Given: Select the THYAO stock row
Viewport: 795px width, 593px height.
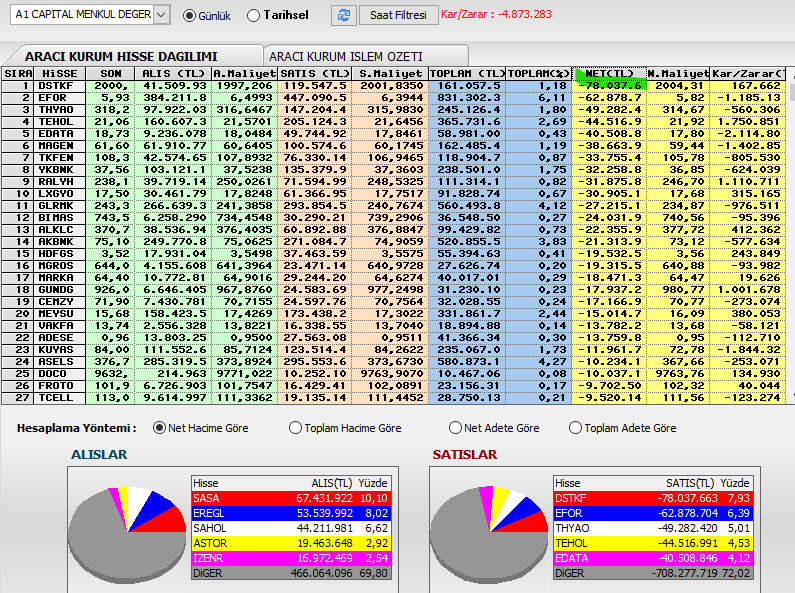Looking at the screenshot, I should [393, 110].
